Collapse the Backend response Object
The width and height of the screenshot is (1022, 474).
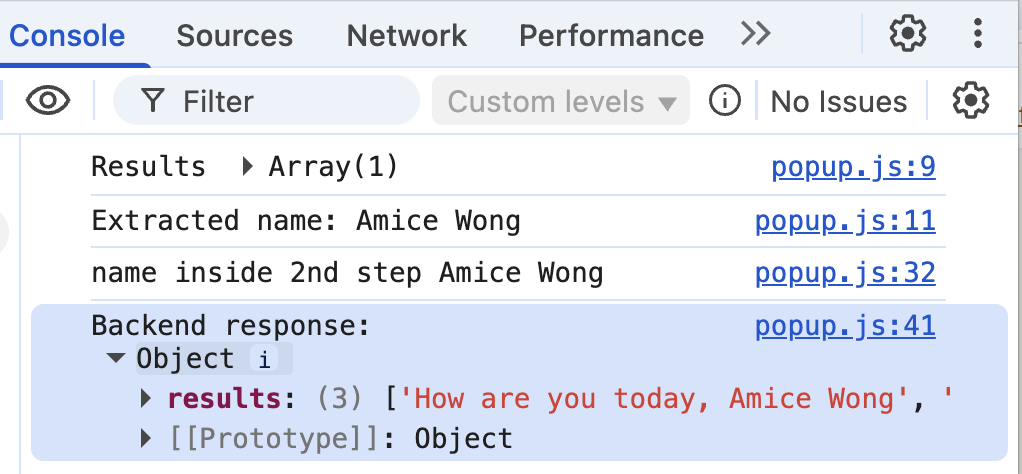pyautogui.click(x=116, y=359)
